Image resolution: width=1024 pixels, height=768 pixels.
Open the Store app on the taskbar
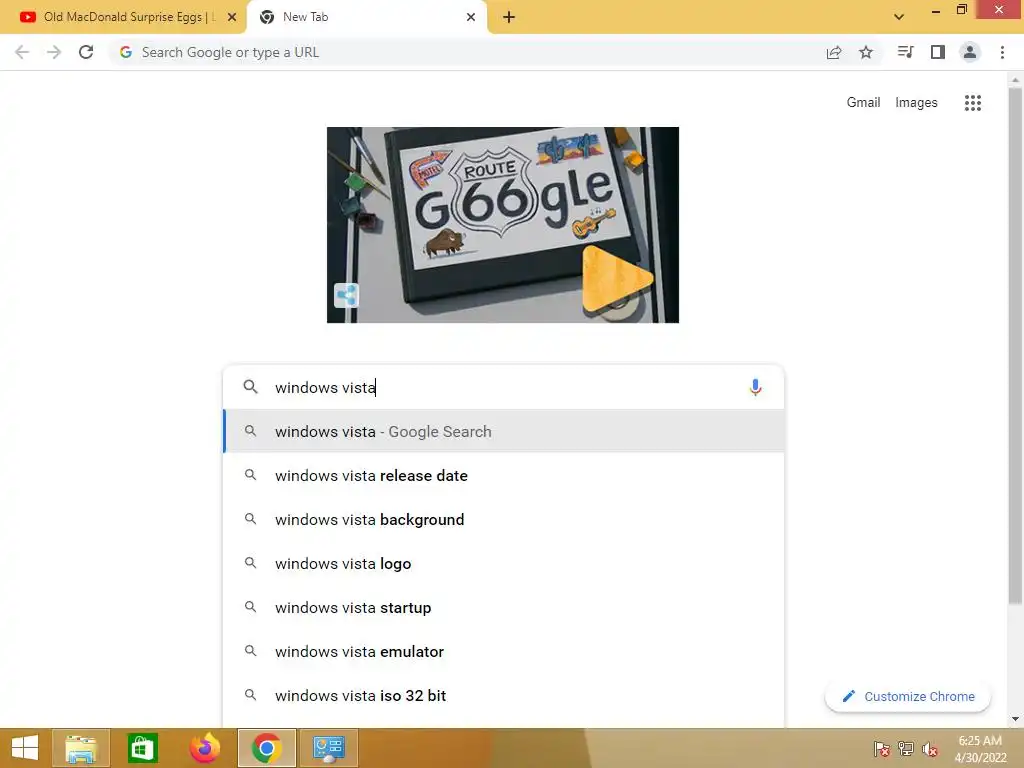point(142,748)
